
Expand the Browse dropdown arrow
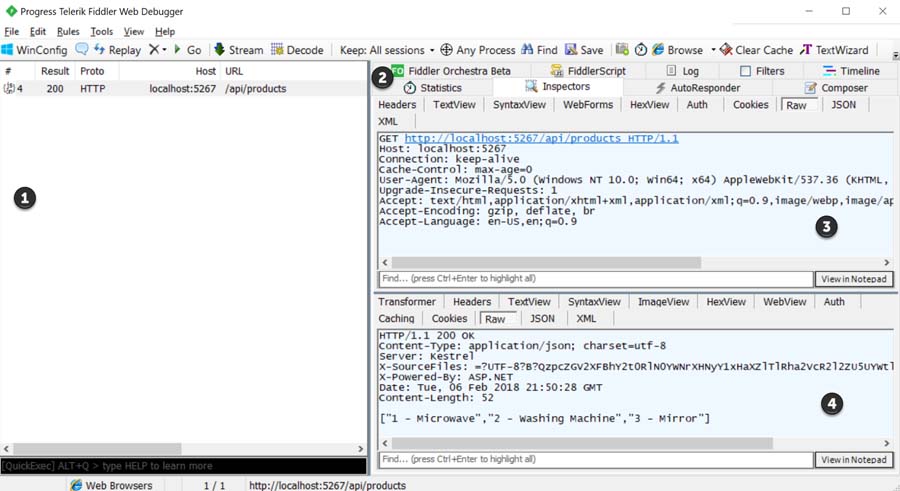pos(713,50)
